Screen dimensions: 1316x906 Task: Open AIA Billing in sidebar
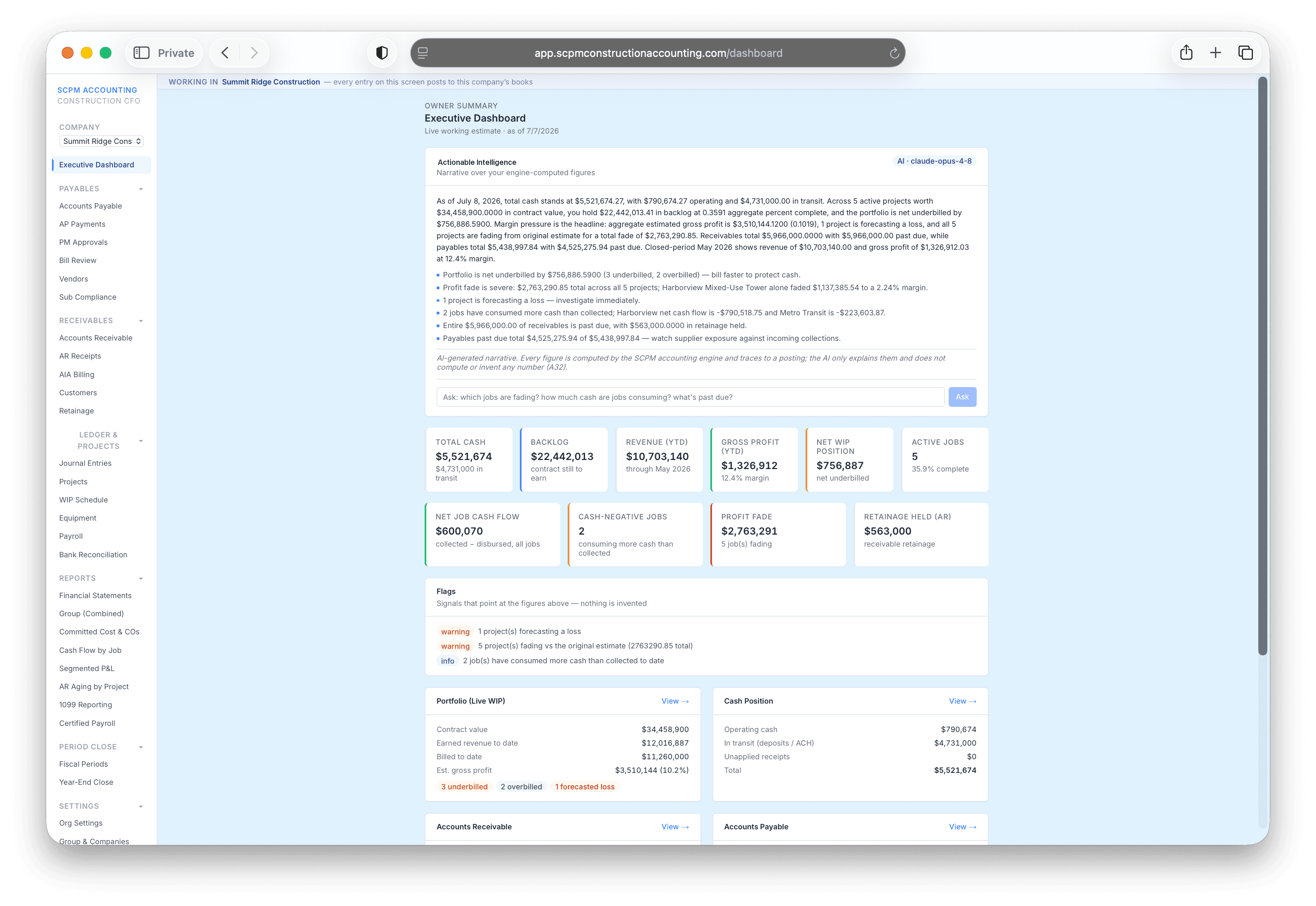pyautogui.click(x=77, y=375)
